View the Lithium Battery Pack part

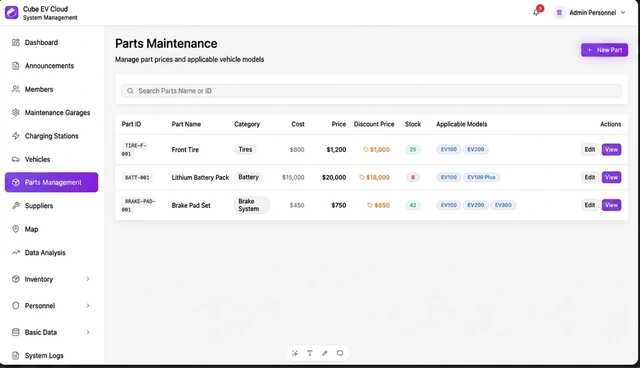click(x=611, y=177)
